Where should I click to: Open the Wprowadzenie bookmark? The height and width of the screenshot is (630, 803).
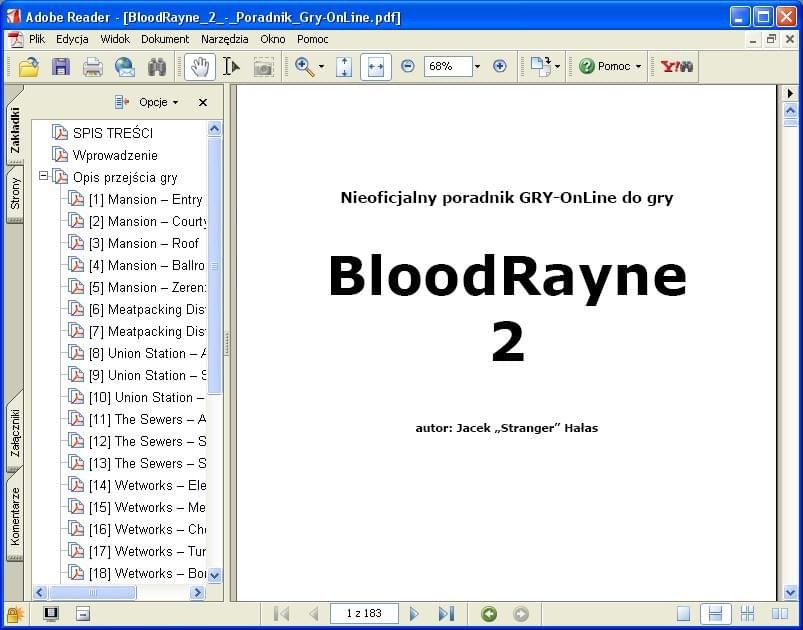115,155
